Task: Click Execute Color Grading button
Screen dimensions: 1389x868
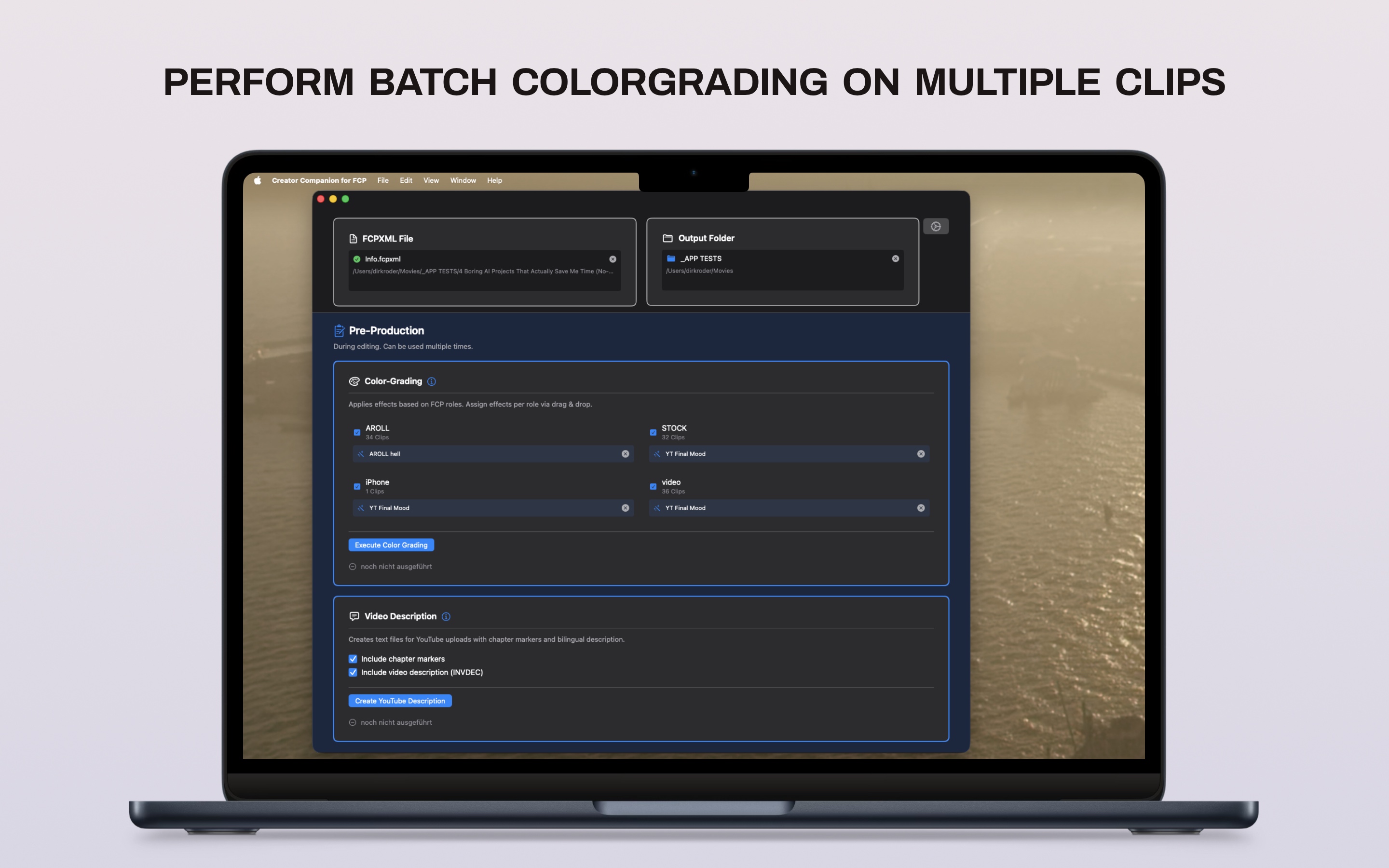Action: 391,545
